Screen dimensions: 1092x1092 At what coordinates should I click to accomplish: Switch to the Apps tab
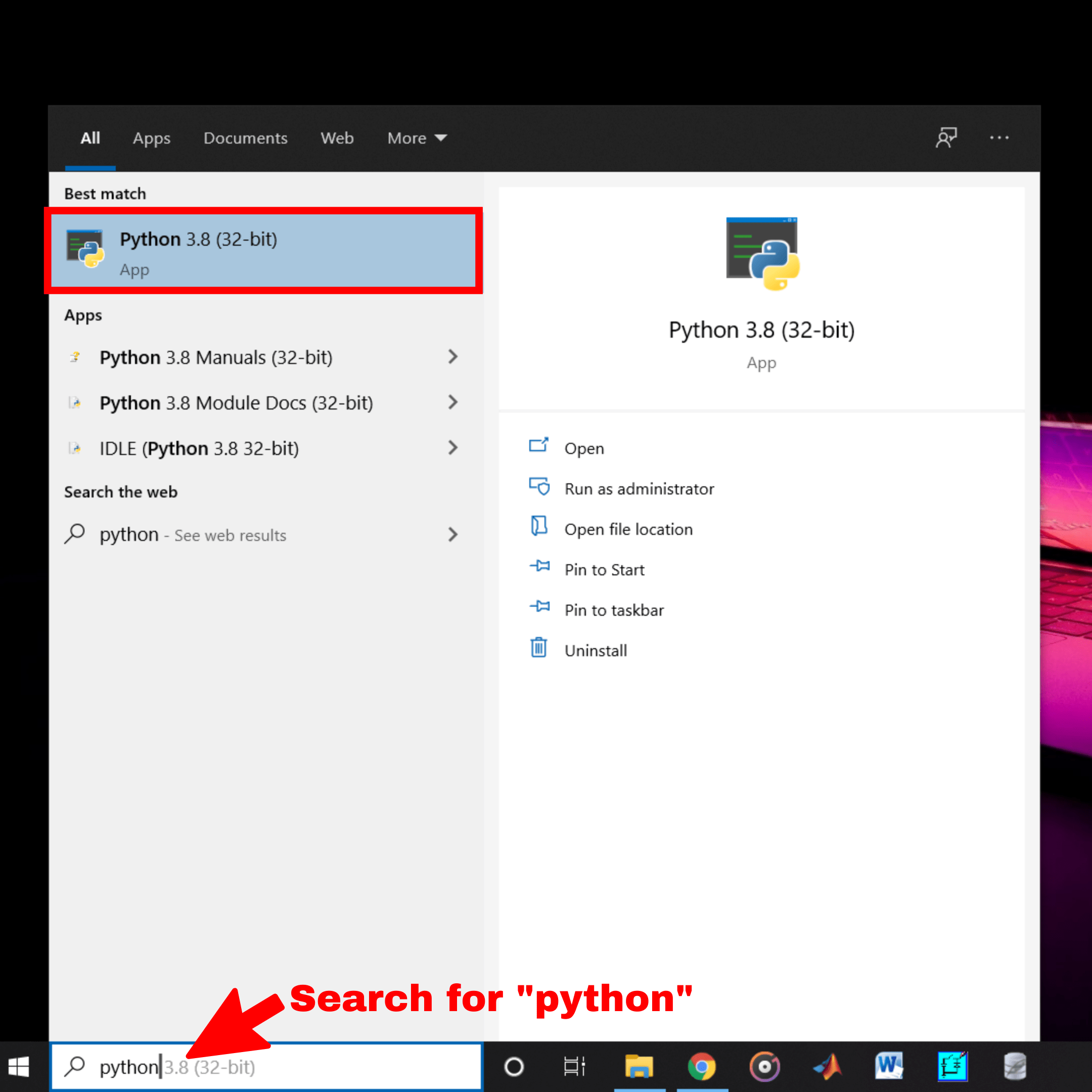tap(152, 138)
